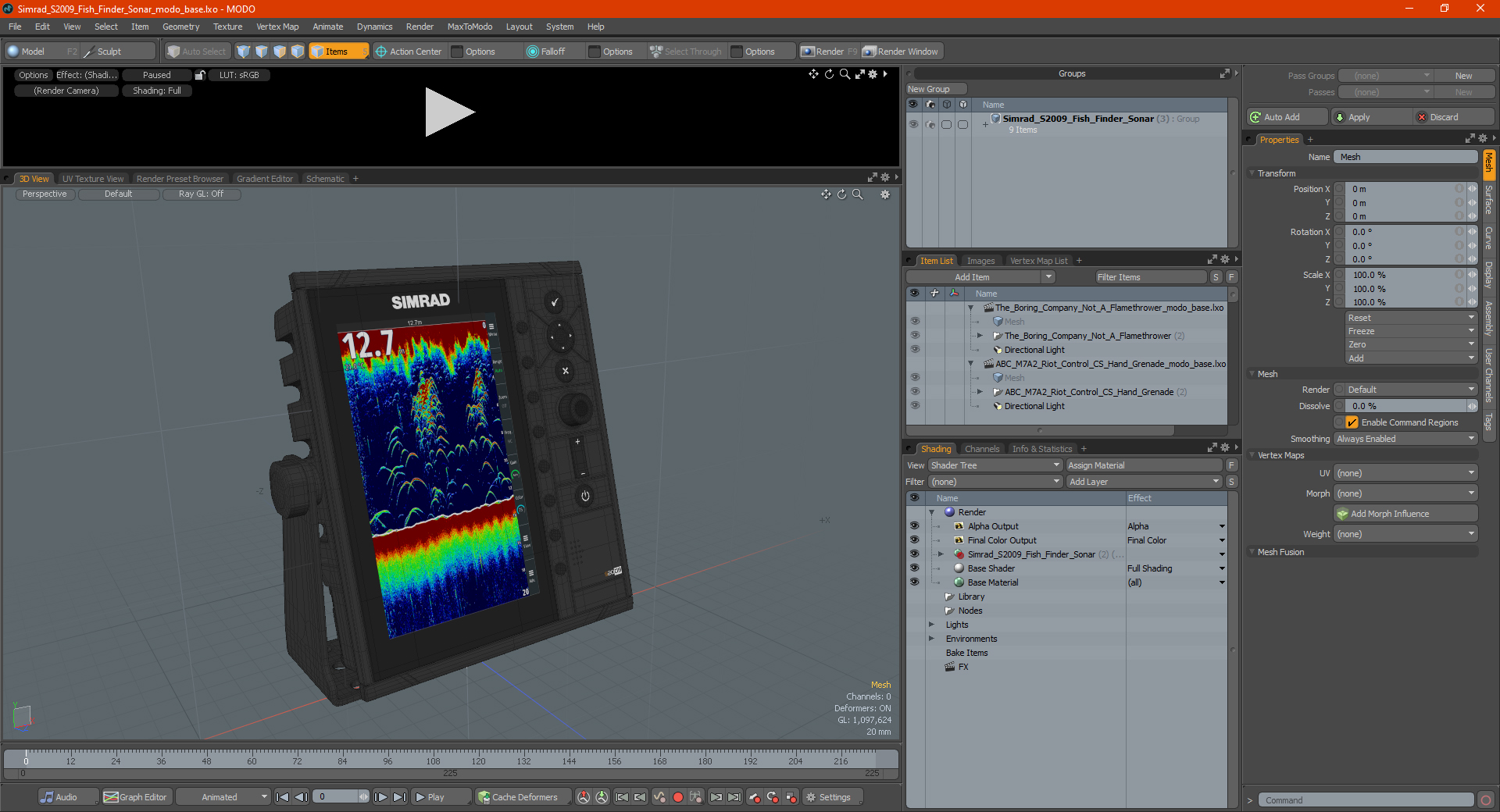1500x812 pixels.
Task: Expand The_Boring_Company_Not_A_Flamethrower item
Action: pyautogui.click(x=980, y=336)
